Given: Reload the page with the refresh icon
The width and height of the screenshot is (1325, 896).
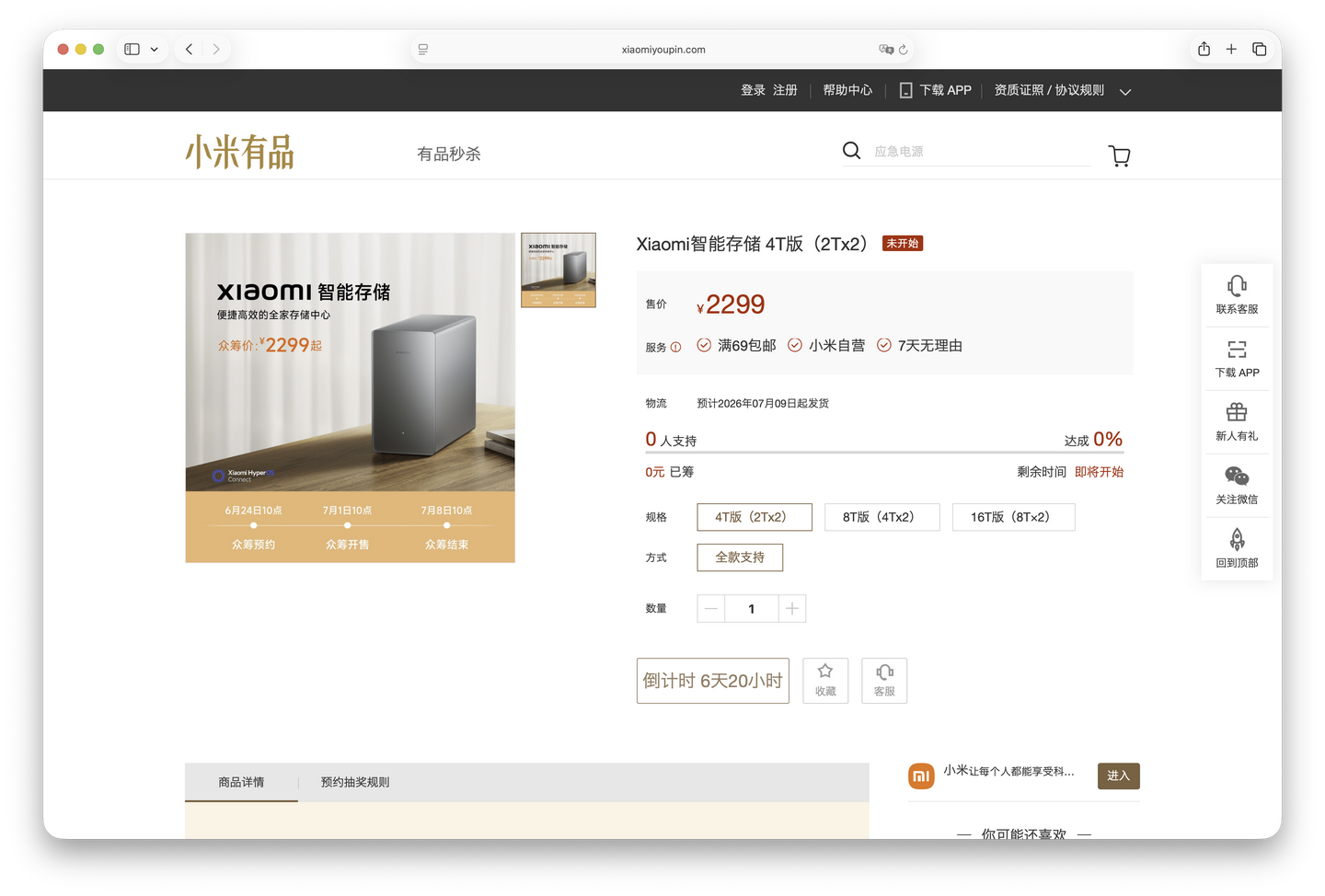Looking at the screenshot, I should click(x=904, y=50).
